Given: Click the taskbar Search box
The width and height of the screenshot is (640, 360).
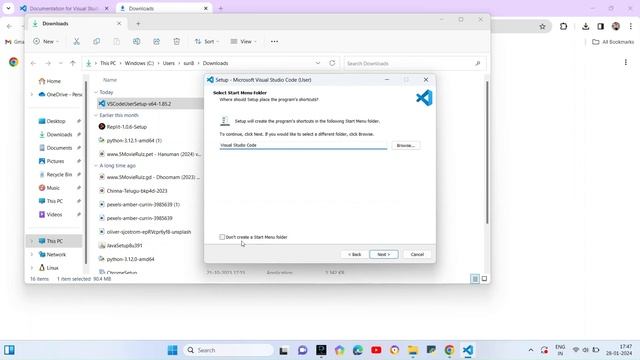Looking at the screenshot, I should coord(229,350).
